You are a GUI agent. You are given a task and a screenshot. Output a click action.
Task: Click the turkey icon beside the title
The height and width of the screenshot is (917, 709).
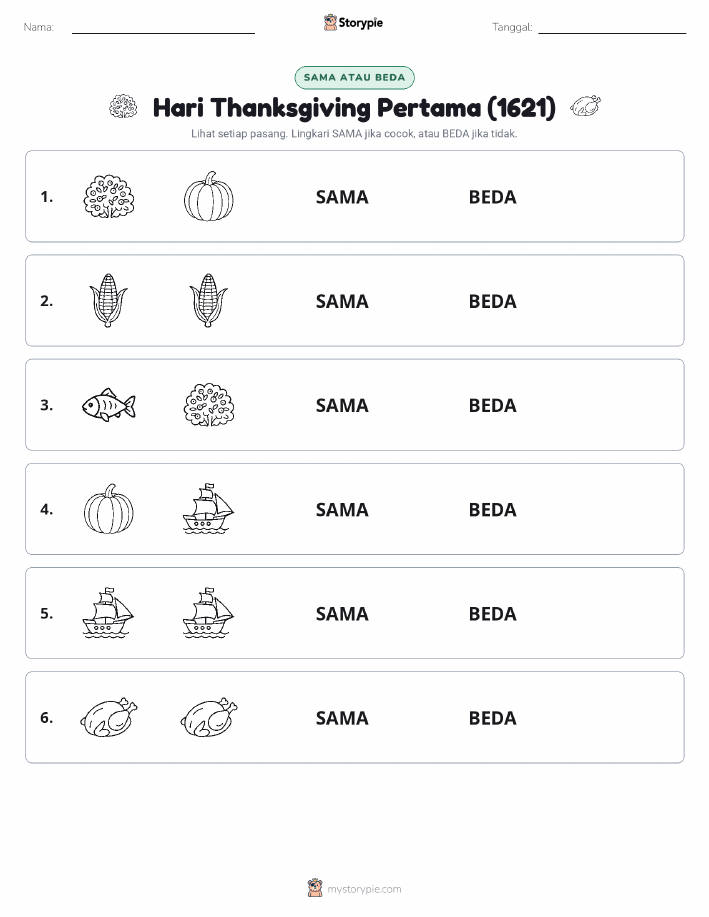586,106
